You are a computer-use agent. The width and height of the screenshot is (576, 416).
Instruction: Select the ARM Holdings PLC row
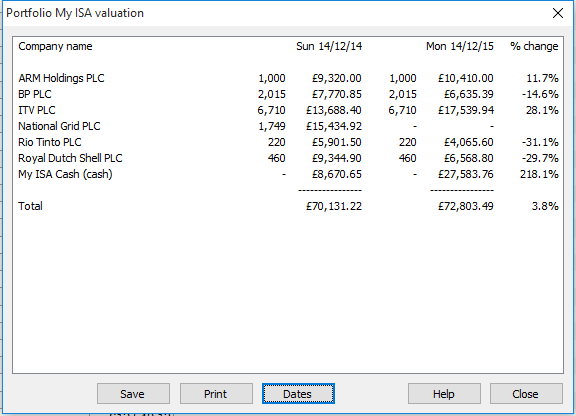(x=288, y=78)
